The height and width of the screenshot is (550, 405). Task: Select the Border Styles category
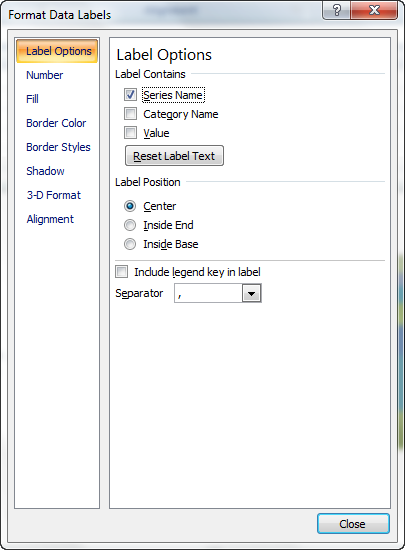pyautogui.click(x=58, y=147)
